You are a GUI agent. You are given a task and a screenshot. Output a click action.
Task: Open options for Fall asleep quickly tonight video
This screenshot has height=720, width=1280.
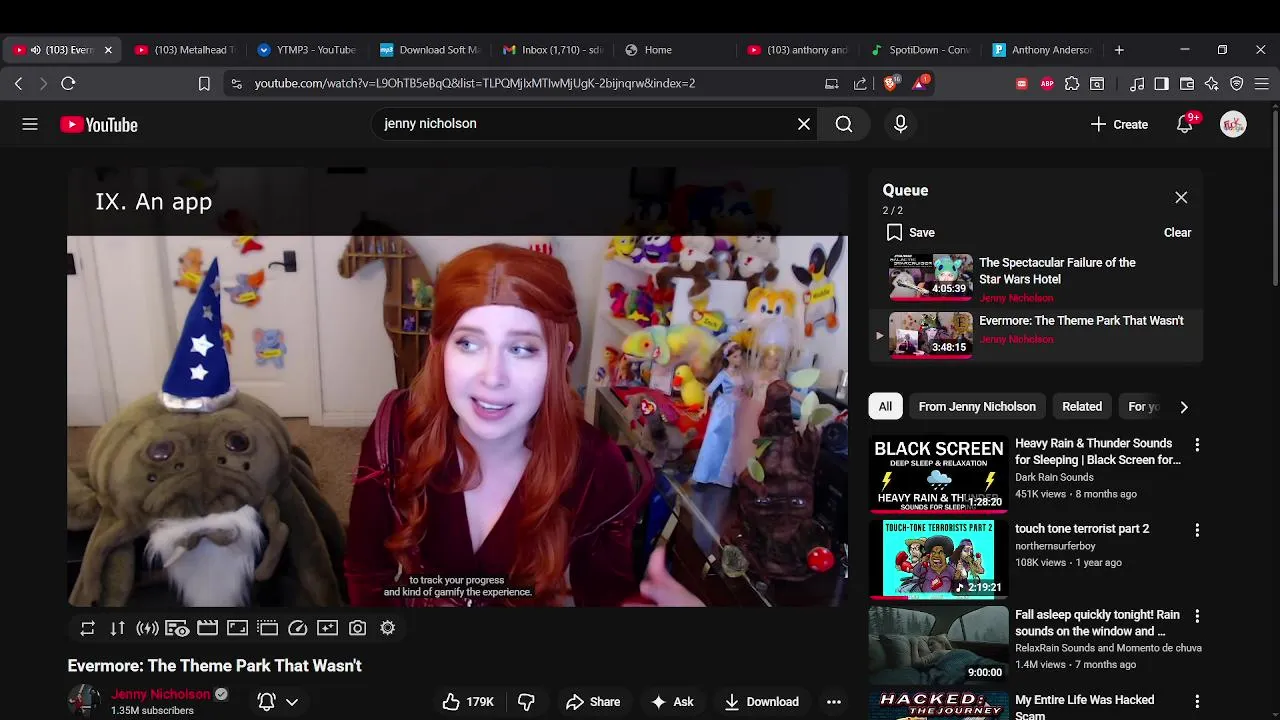click(1197, 616)
